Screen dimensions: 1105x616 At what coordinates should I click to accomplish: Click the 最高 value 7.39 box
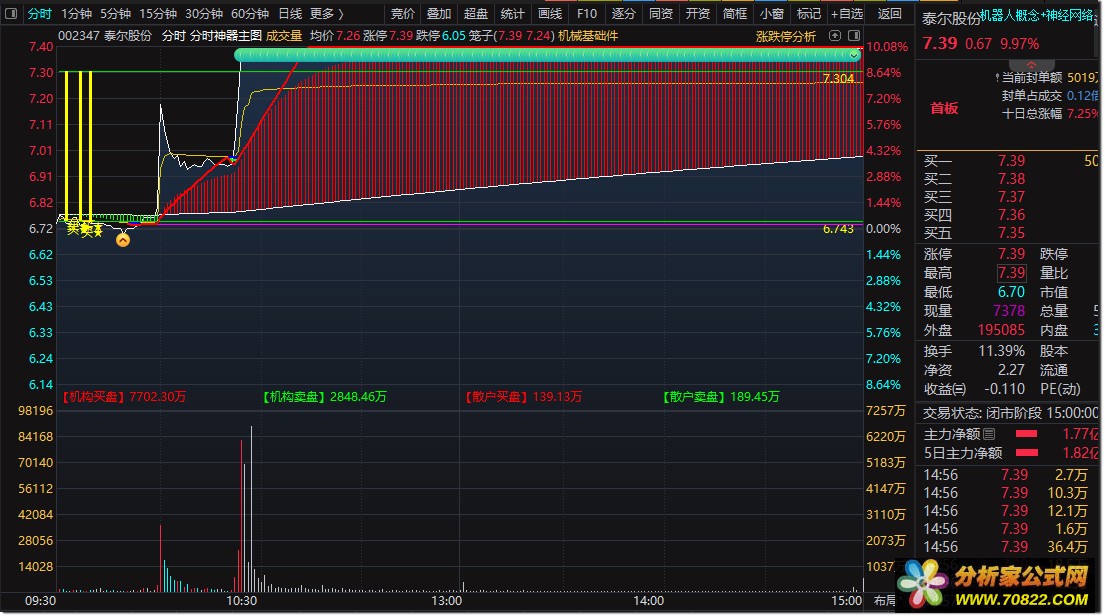tap(1011, 273)
